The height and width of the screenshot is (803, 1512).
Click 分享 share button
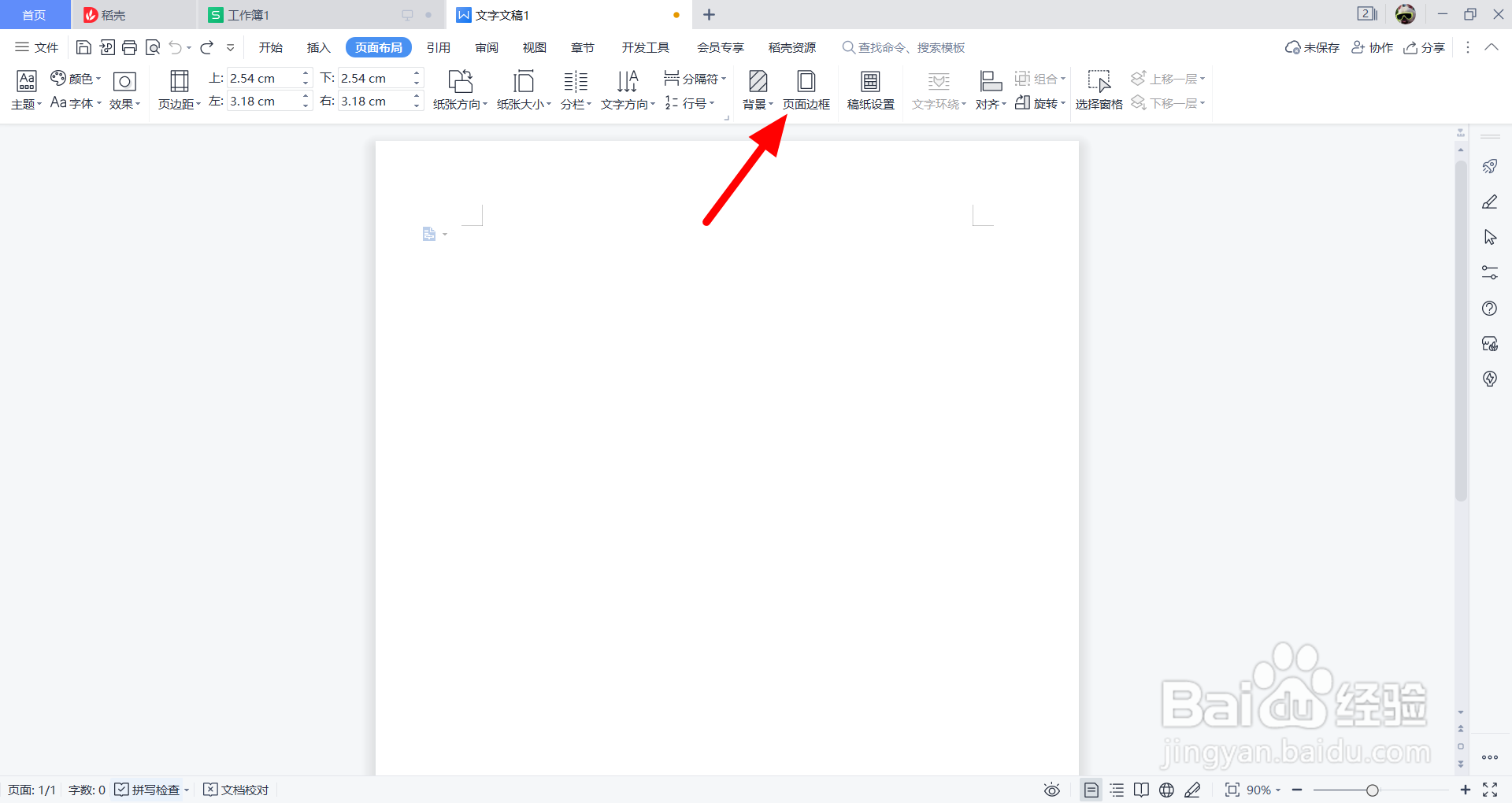point(1425,47)
